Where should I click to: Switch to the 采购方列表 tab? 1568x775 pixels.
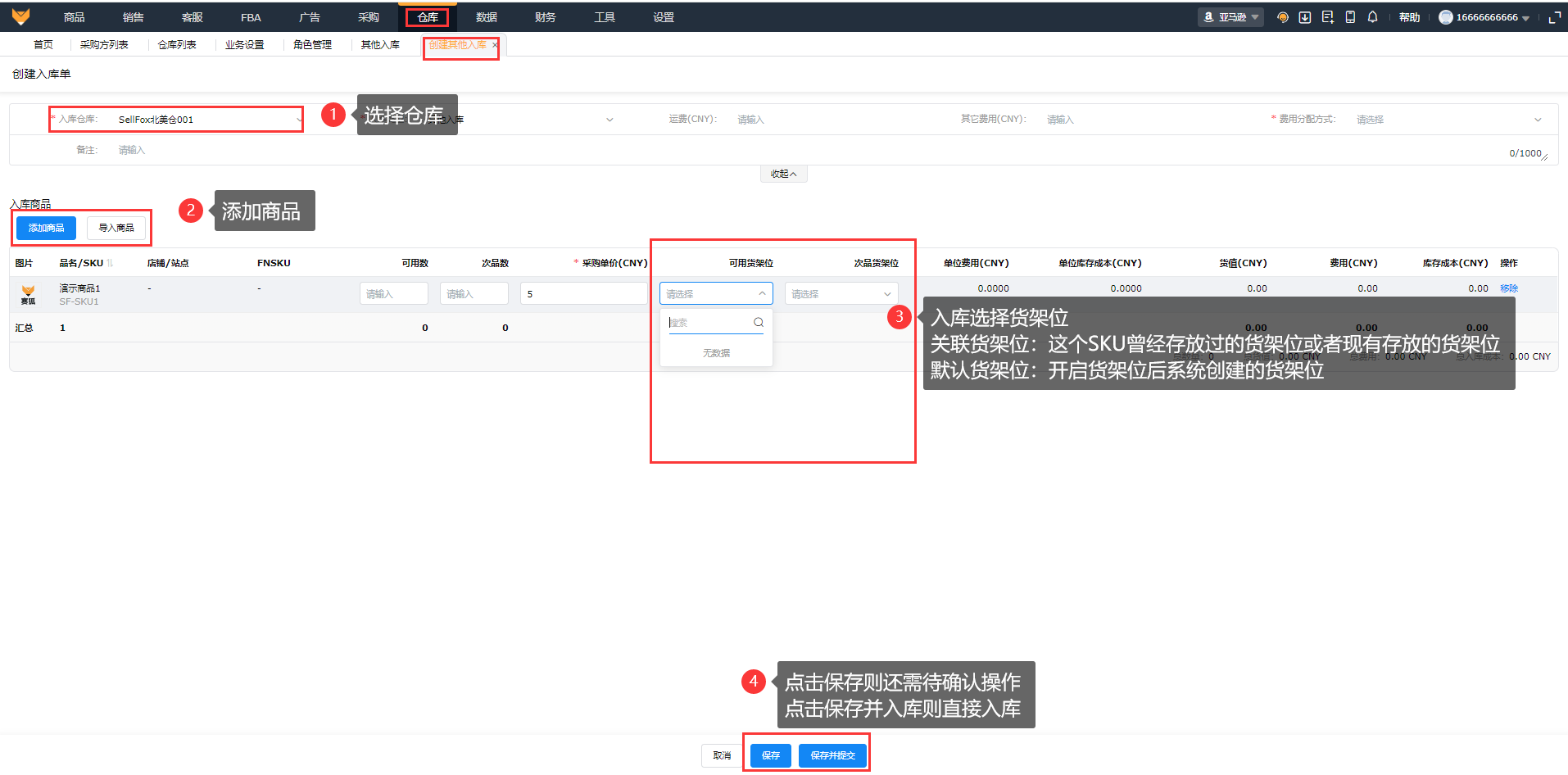[x=104, y=45]
